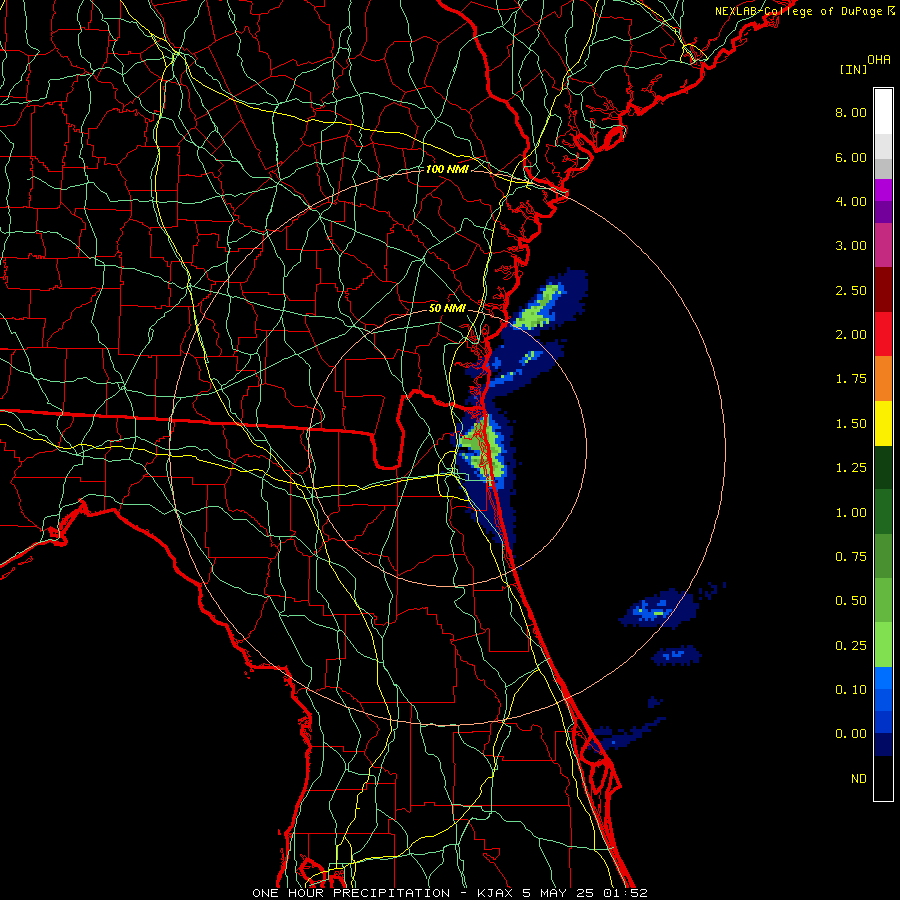Click the 1.25 legend value
The width and height of the screenshot is (900, 900).
coord(851,468)
